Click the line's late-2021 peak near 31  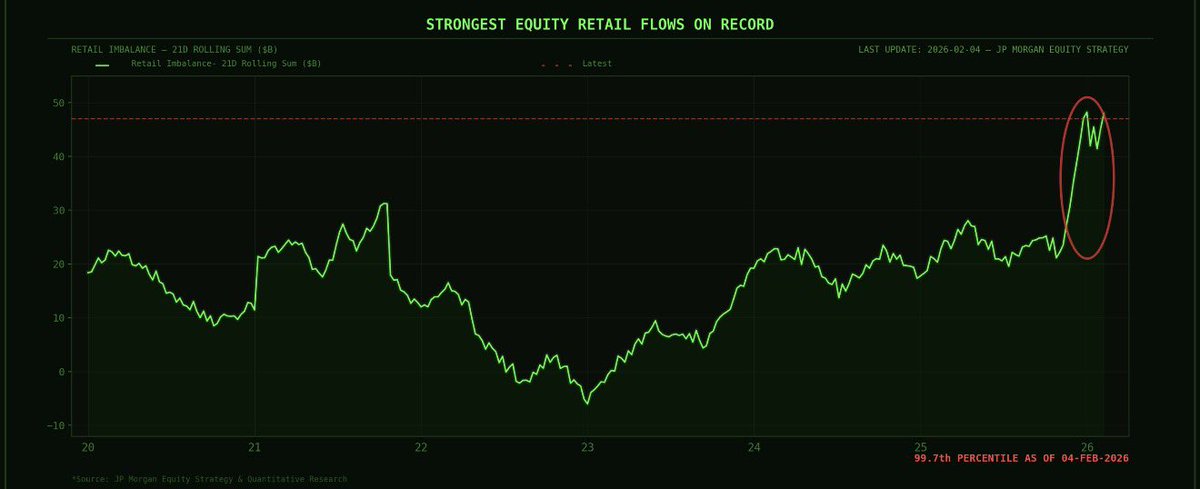pos(384,203)
